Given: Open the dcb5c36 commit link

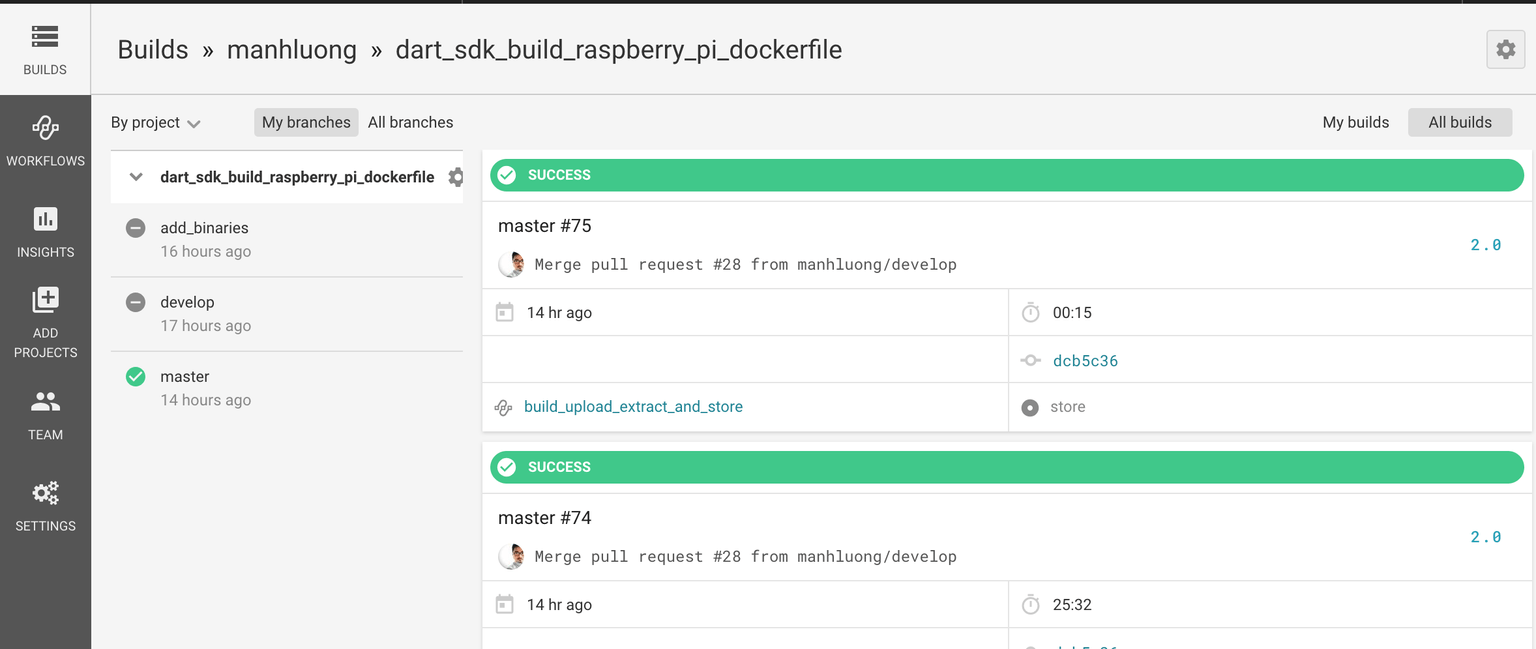Looking at the screenshot, I should [1085, 360].
